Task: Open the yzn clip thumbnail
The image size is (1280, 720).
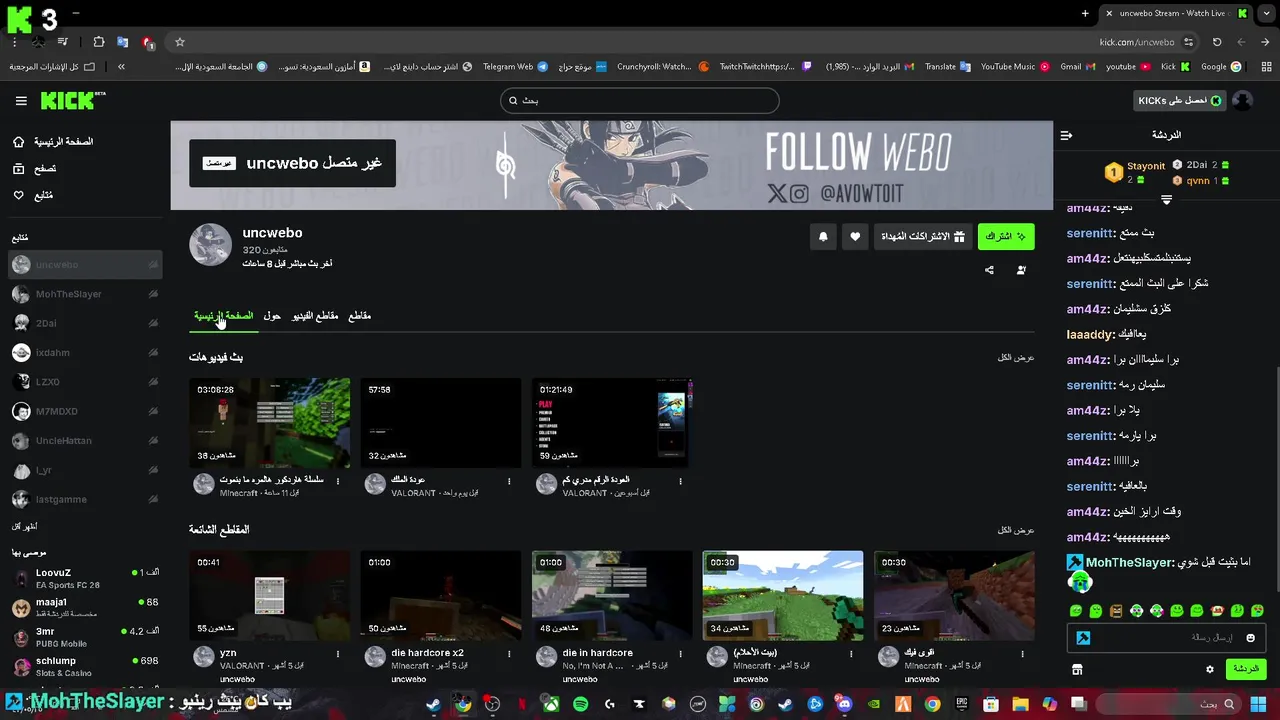Action: point(270,596)
